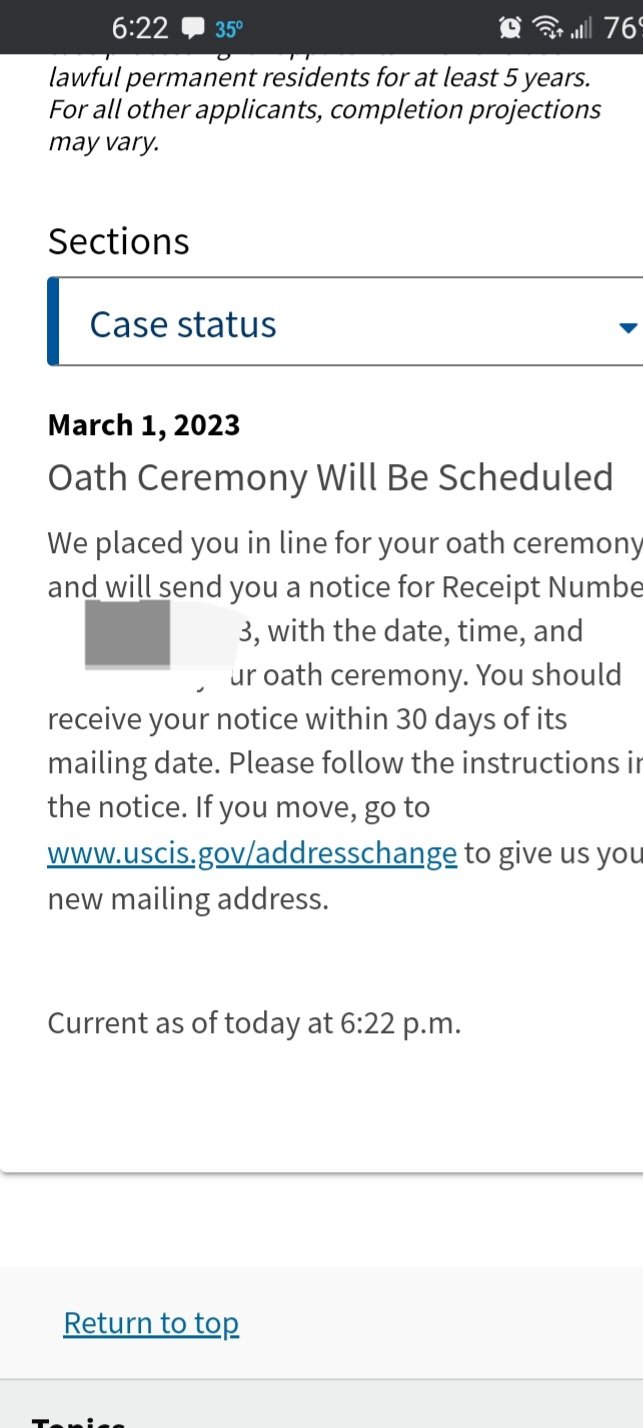
Task: Select the Sections heading
Action: pos(118,241)
